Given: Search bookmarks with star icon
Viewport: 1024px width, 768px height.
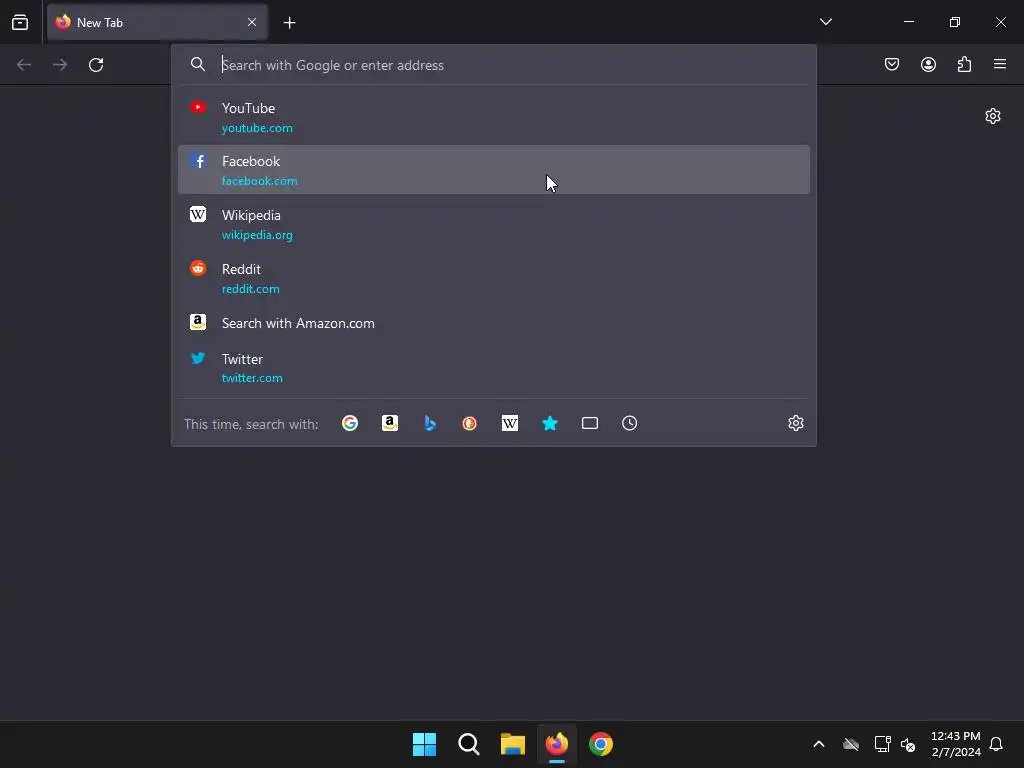Looking at the screenshot, I should pyautogui.click(x=550, y=423).
